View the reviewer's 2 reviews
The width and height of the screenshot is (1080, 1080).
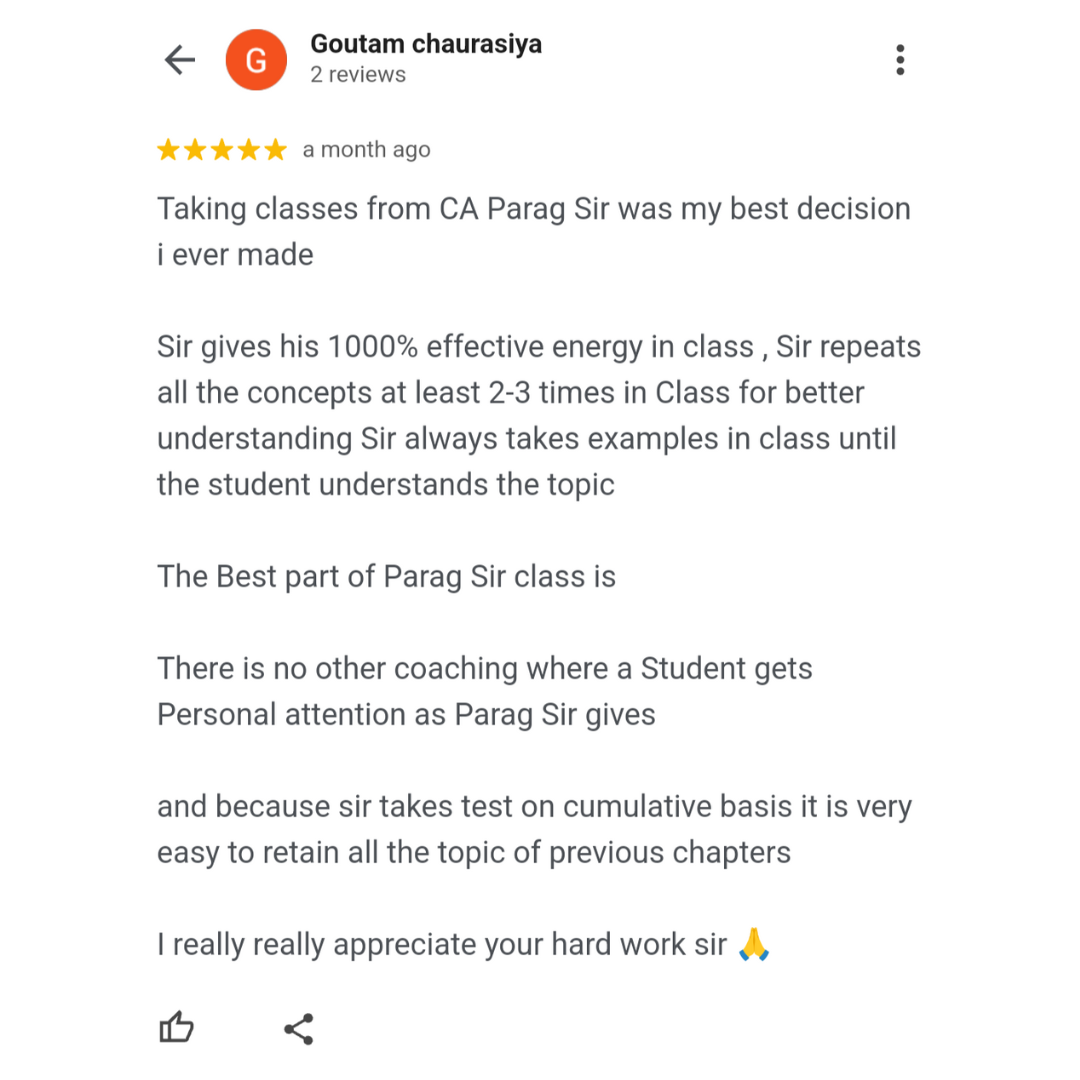tap(358, 74)
